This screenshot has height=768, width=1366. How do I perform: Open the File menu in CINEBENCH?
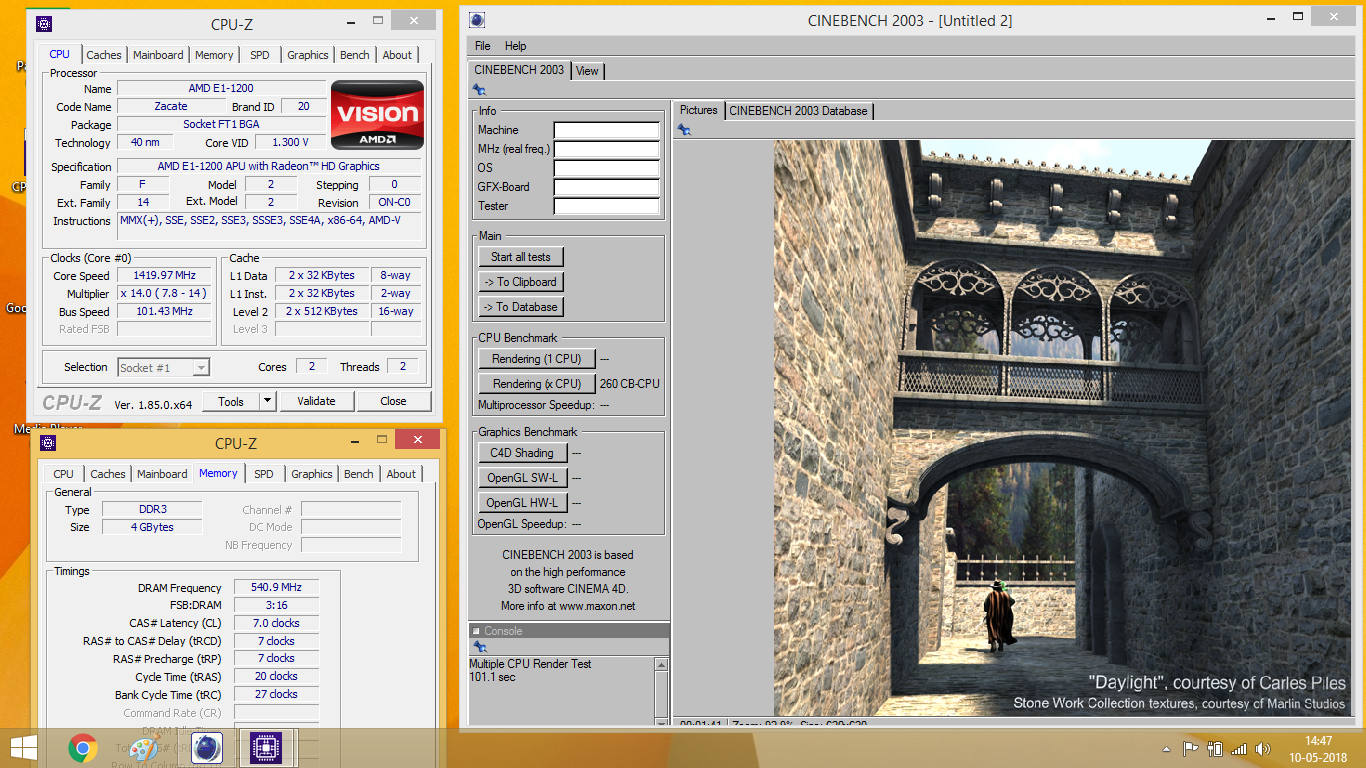pyautogui.click(x=483, y=46)
